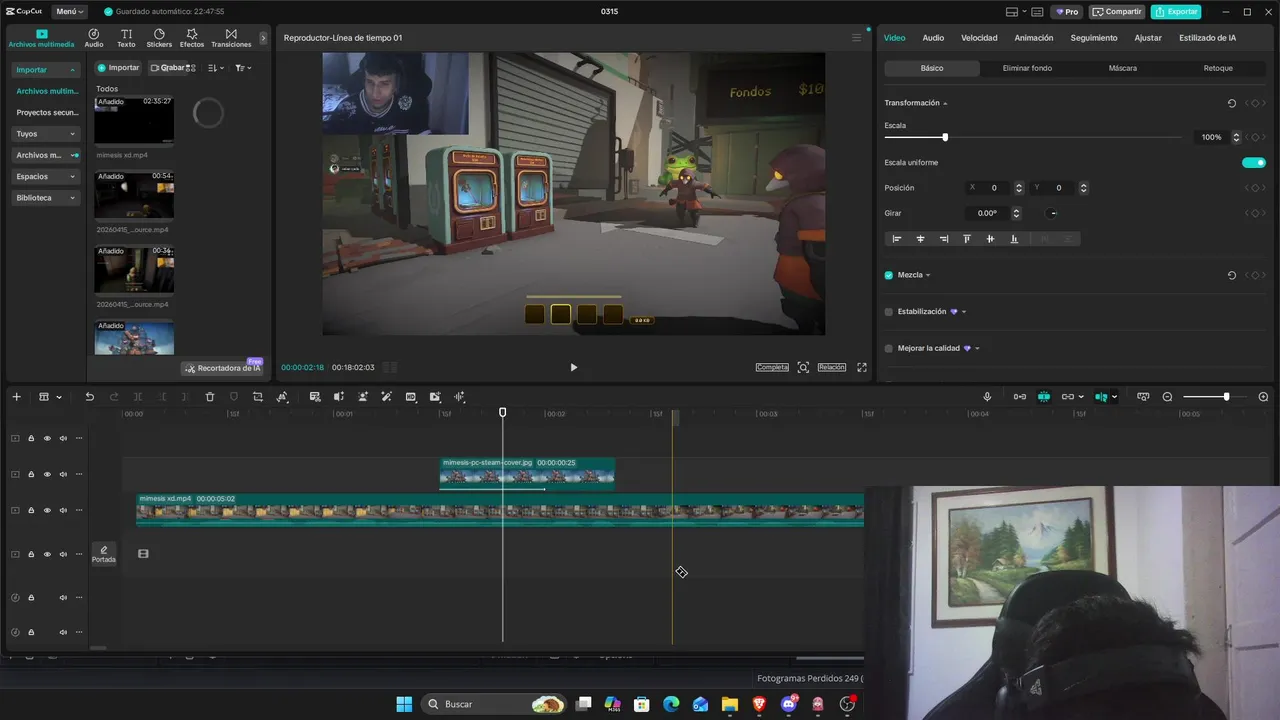Enable the Estabilización checkbox
The width and height of the screenshot is (1280, 720).
click(x=889, y=312)
